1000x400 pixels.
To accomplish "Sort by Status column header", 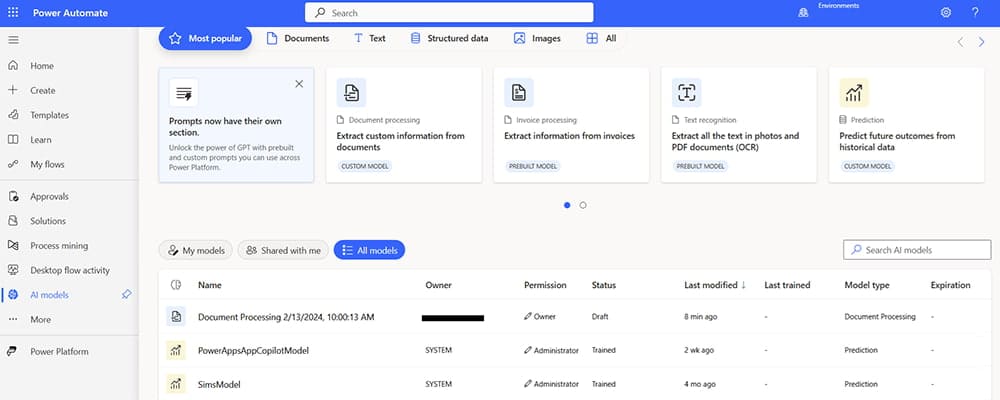I will [604, 285].
